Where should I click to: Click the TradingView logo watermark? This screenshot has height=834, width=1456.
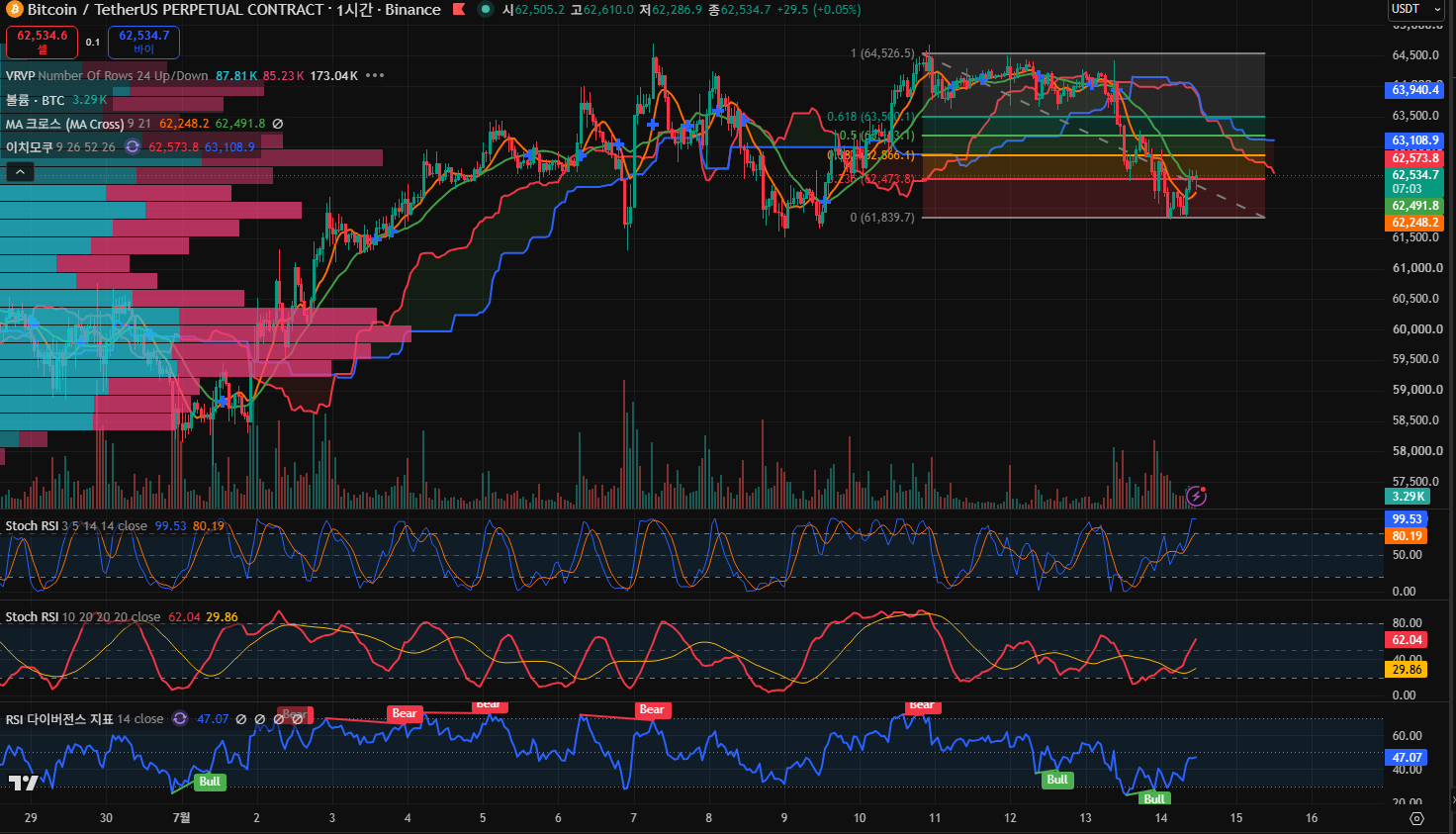point(24,784)
